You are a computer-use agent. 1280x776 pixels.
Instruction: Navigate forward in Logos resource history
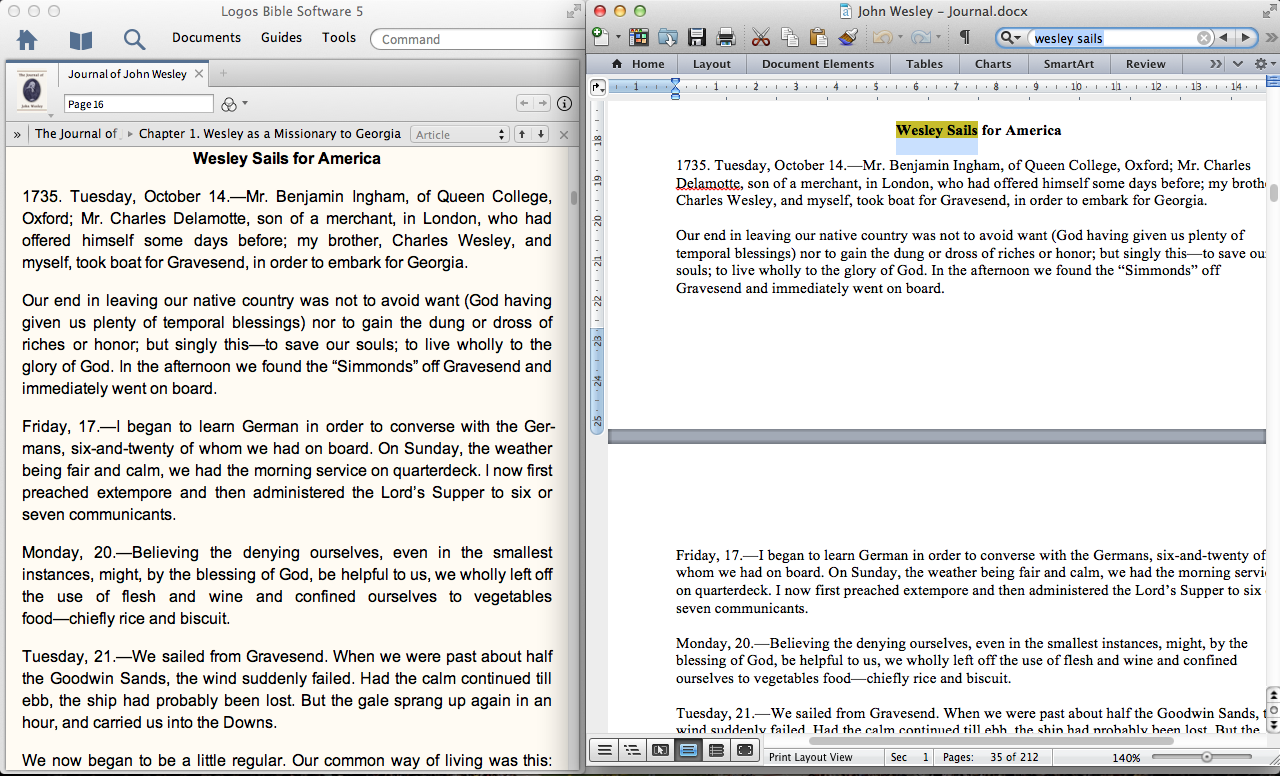542,104
